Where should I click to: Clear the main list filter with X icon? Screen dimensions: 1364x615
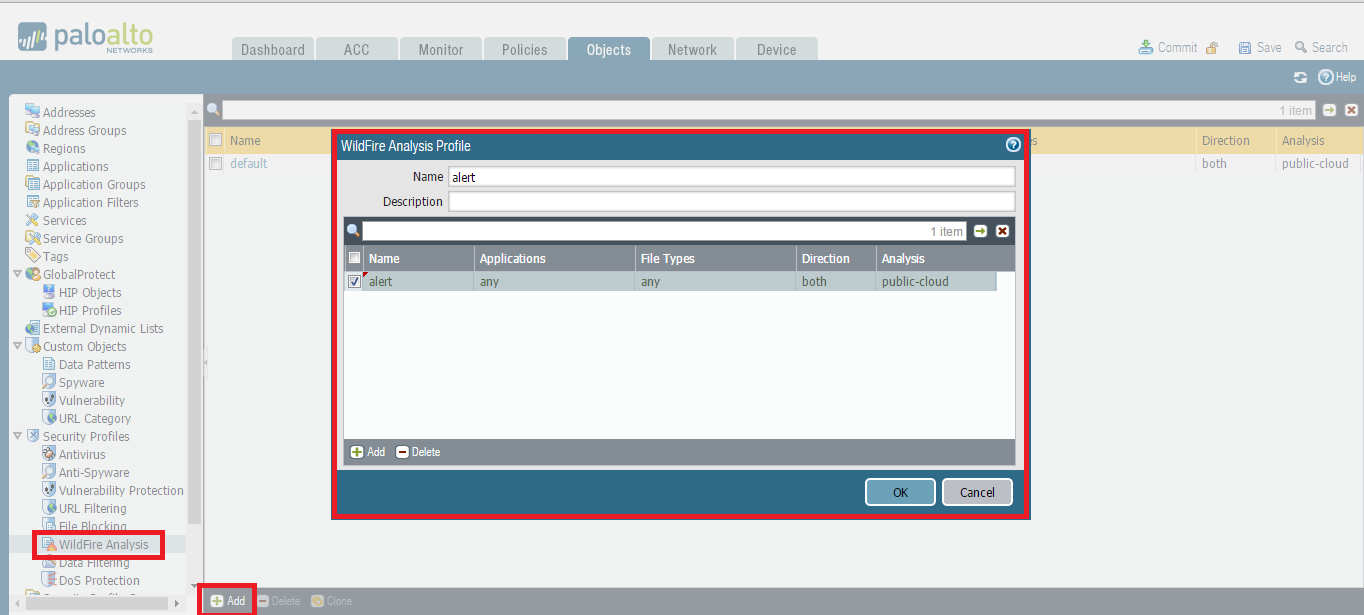point(1351,110)
